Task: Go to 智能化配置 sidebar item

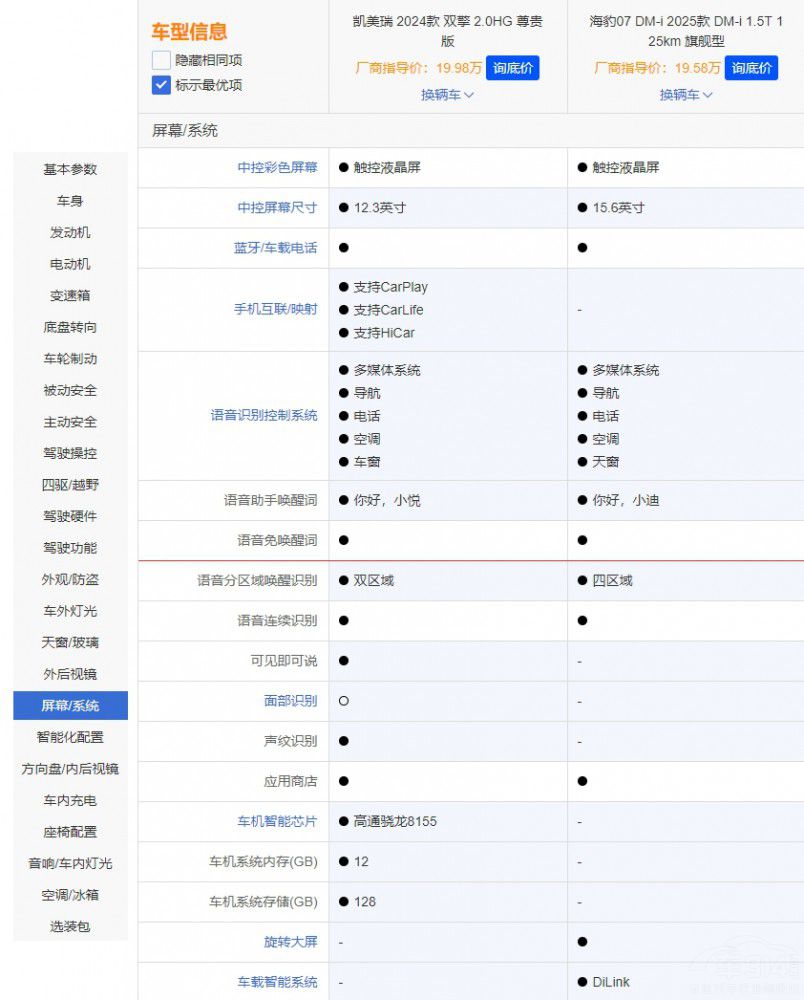Action: pos(70,737)
